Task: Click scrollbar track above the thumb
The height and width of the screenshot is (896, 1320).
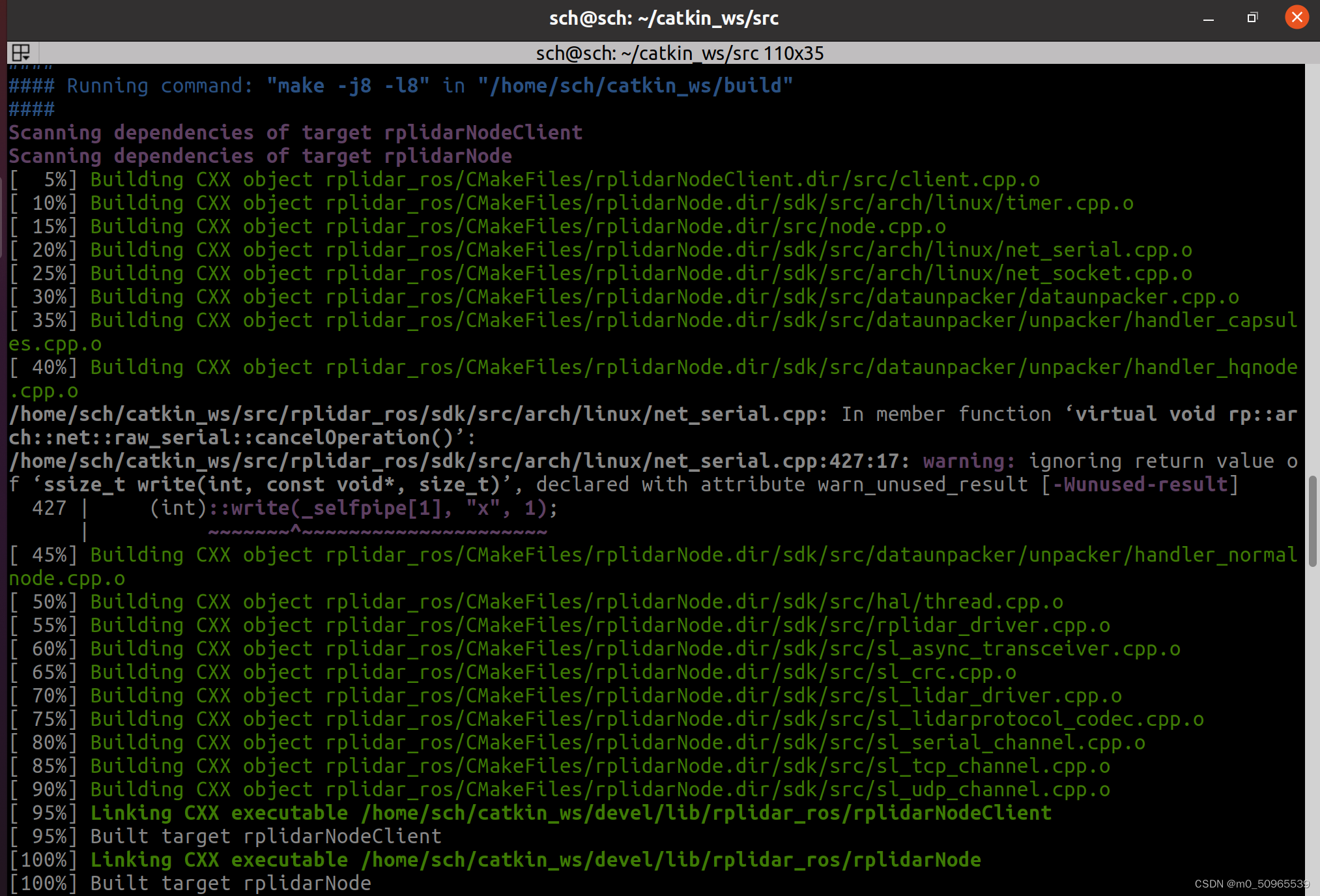Action: point(1312,261)
